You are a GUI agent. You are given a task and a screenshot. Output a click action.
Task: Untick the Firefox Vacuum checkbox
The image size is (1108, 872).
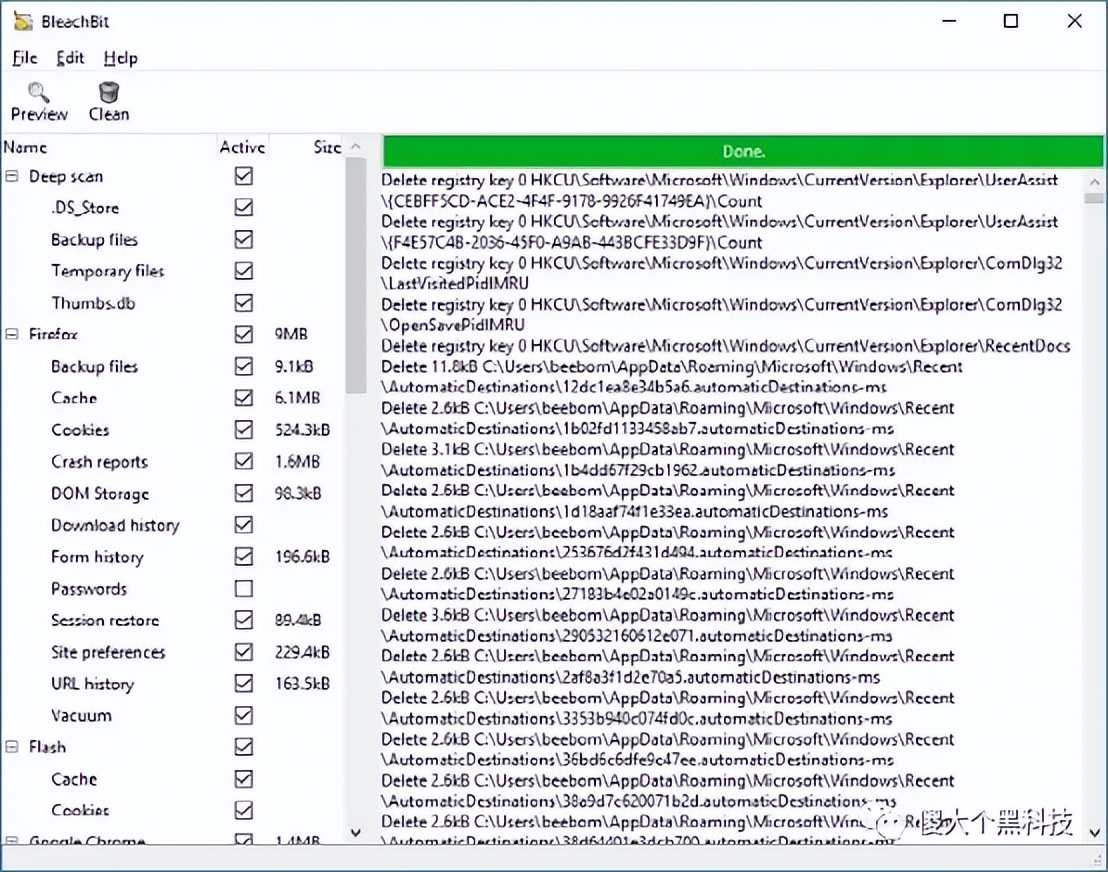click(x=243, y=715)
